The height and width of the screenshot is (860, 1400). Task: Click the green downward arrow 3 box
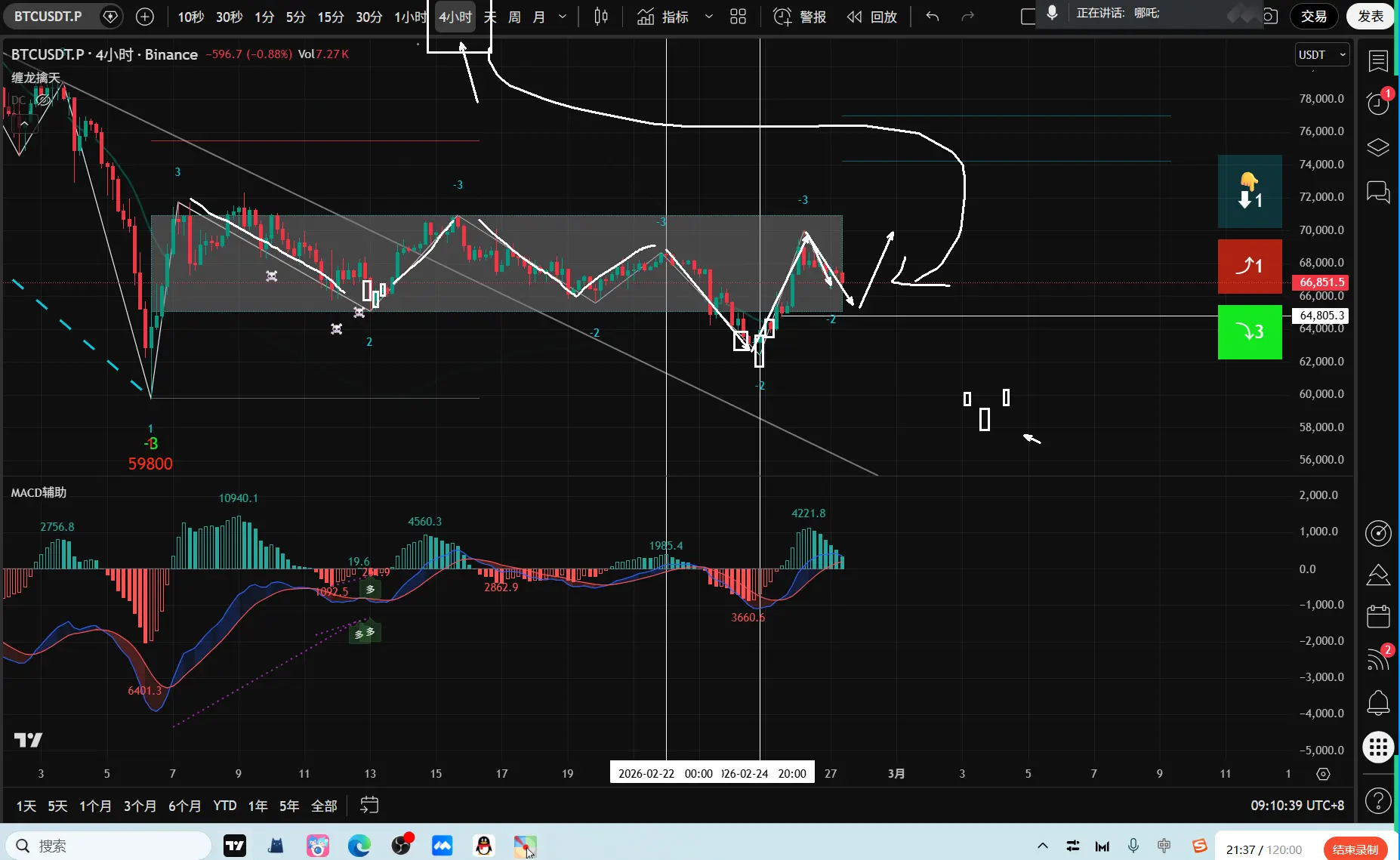point(1250,331)
